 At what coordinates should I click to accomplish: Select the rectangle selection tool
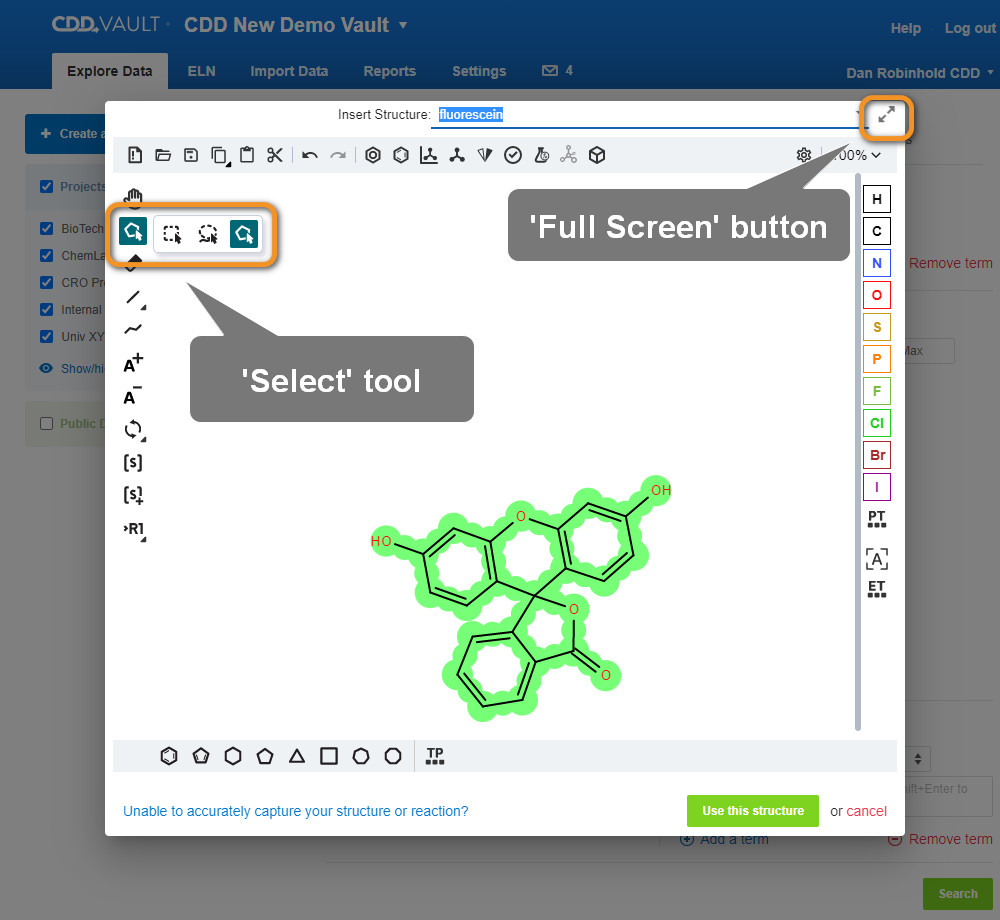(172, 234)
